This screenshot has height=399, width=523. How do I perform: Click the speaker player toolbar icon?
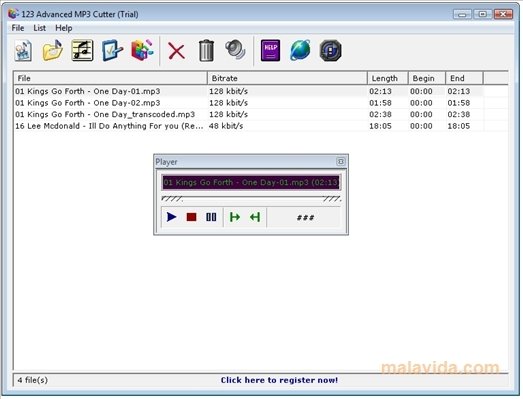click(x=235, y=50)
